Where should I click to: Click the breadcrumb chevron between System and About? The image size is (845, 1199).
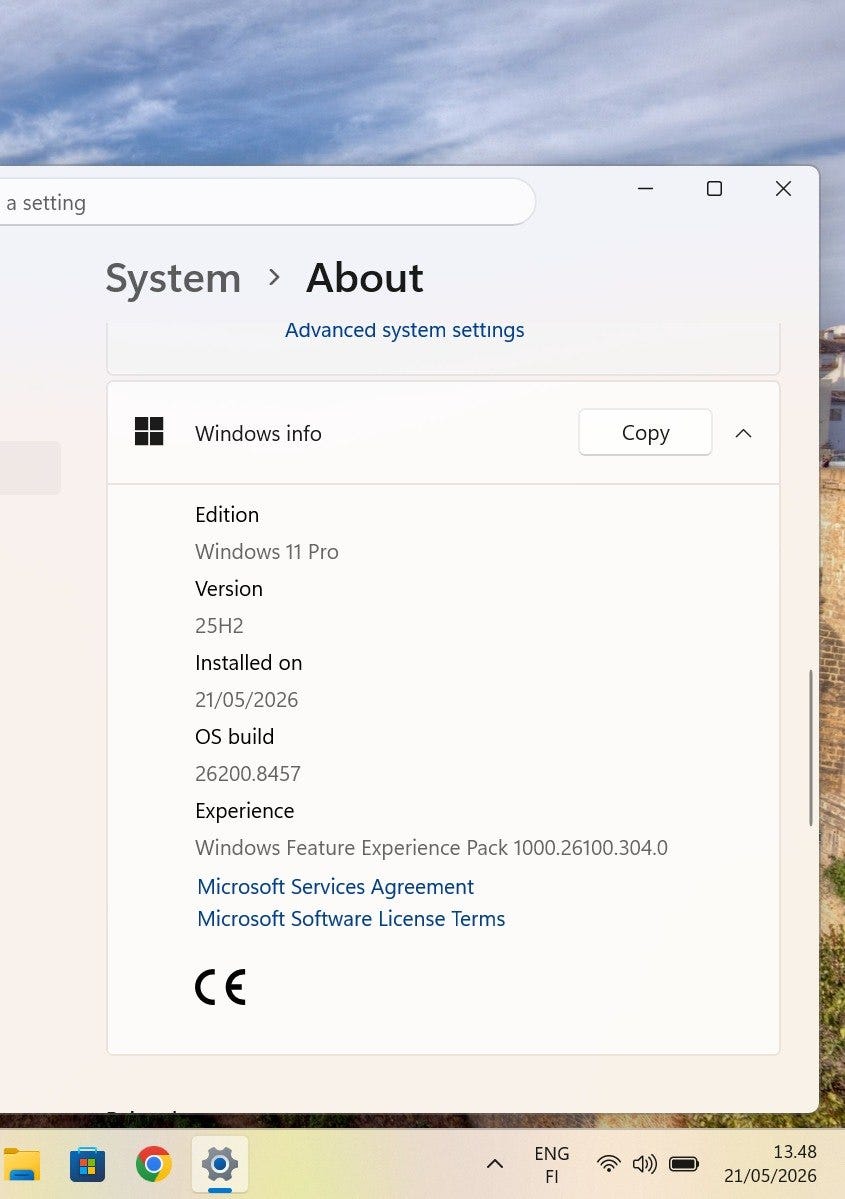pos(274,278)
